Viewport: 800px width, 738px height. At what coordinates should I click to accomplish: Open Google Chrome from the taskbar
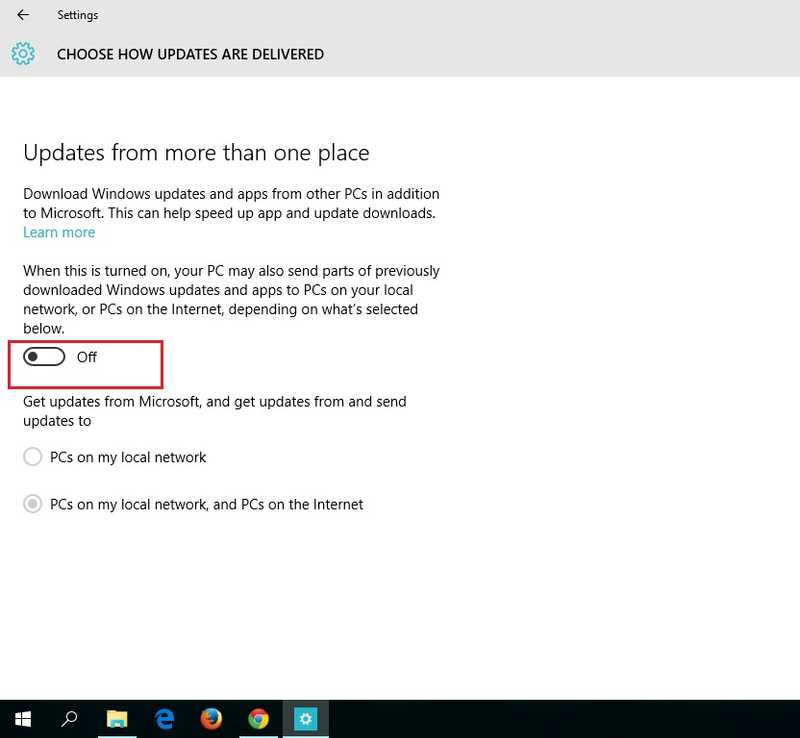pyautogui.click(x=258, y=718)
